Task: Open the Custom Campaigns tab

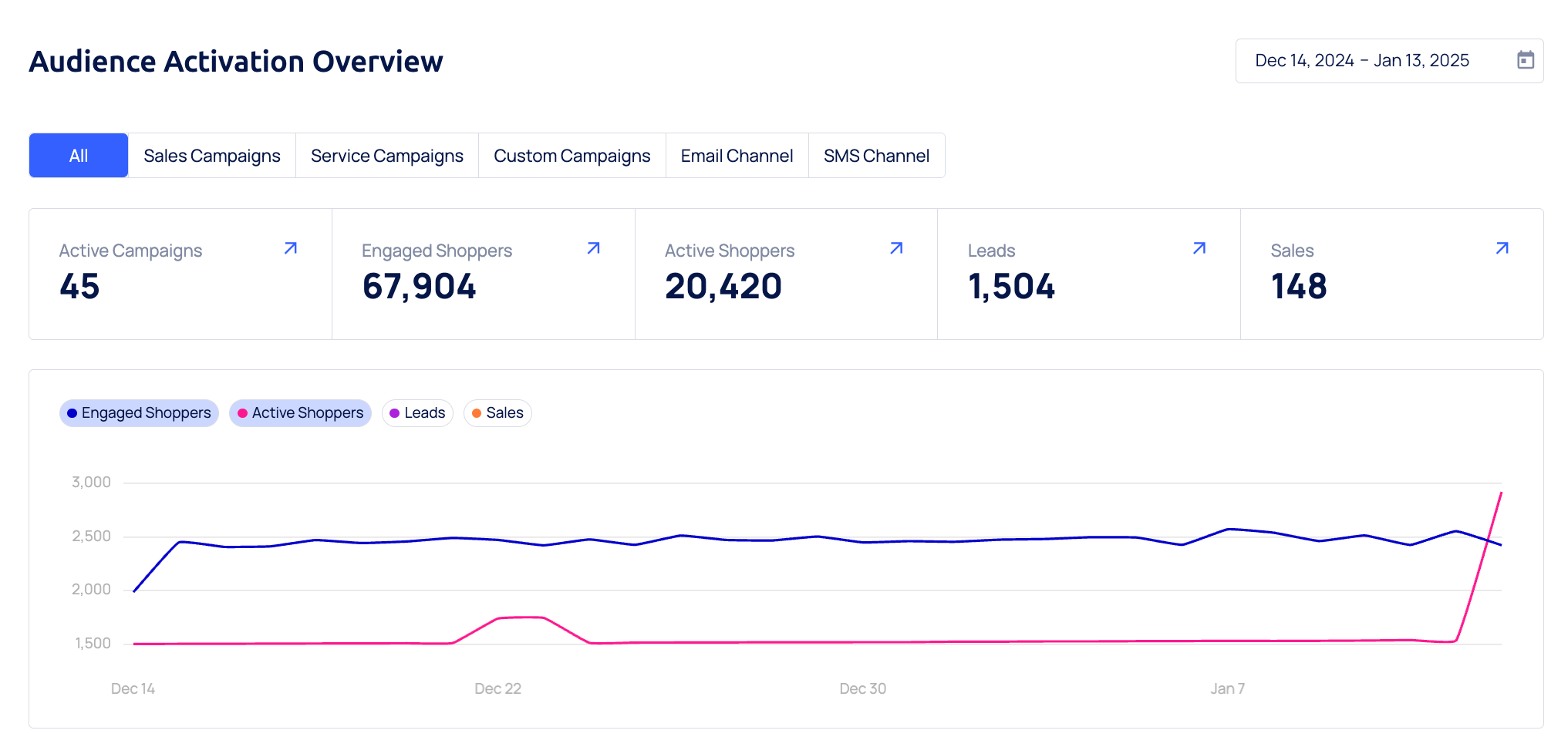Action: click(x=572, y=156)
